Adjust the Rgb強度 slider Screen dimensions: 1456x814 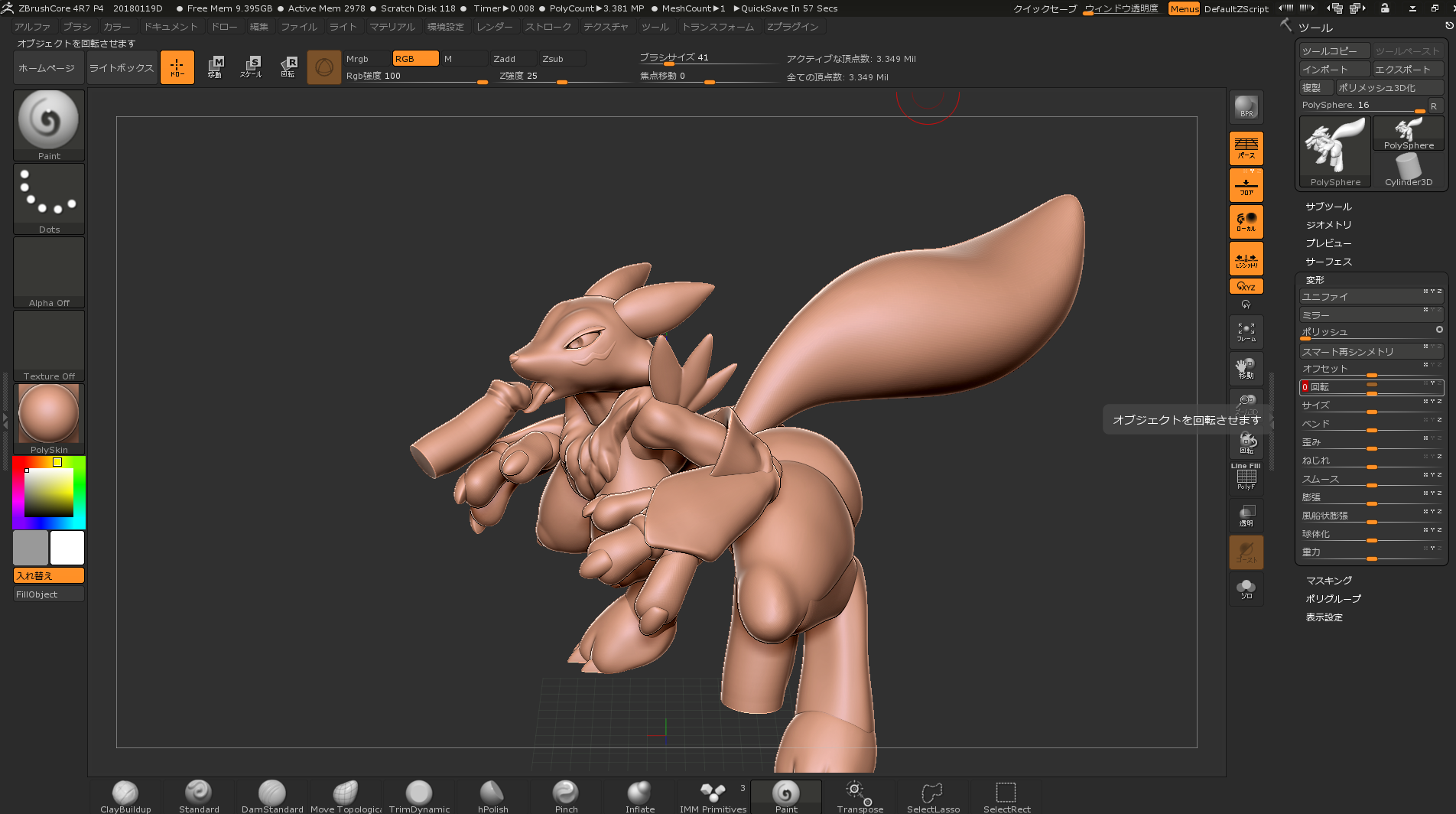point(417,77)
